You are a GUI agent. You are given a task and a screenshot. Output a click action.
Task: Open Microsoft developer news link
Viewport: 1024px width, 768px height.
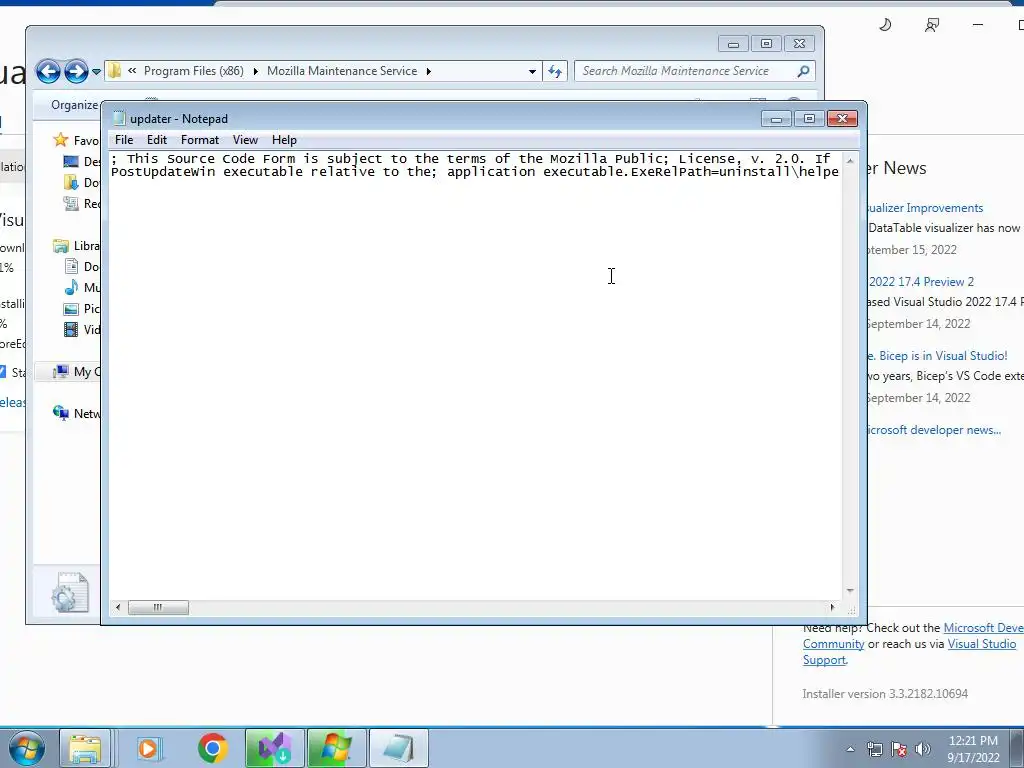934,430
